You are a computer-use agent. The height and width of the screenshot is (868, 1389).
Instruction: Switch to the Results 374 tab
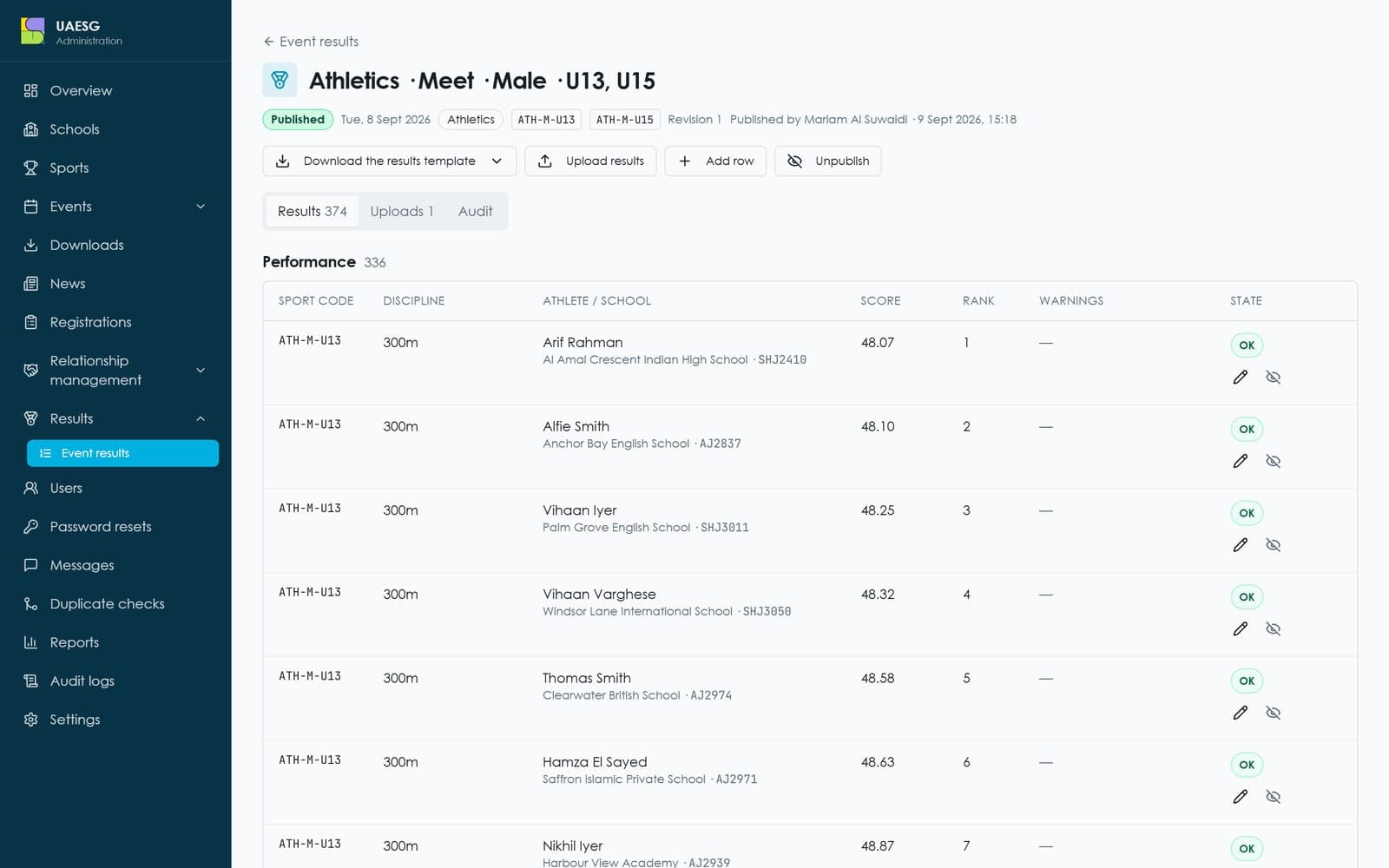[312, 211]
